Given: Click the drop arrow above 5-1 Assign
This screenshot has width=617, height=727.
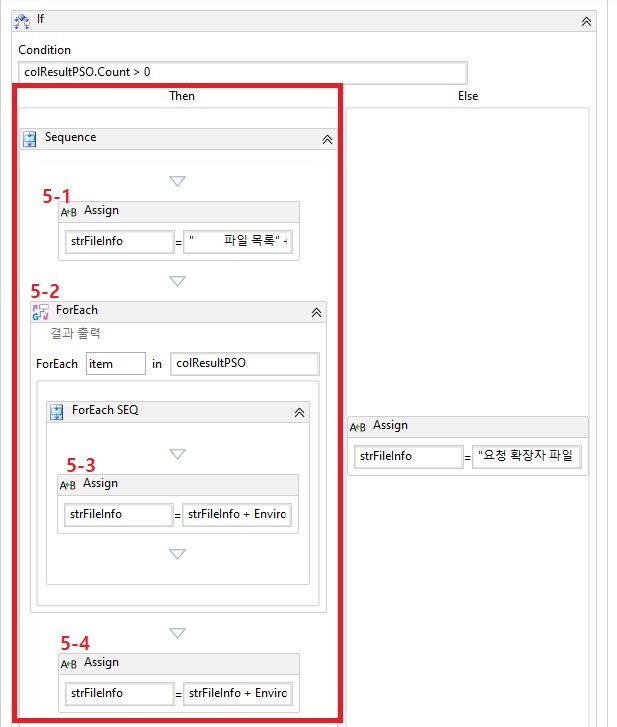Looking at the screenshot, I should click(177, 181).
